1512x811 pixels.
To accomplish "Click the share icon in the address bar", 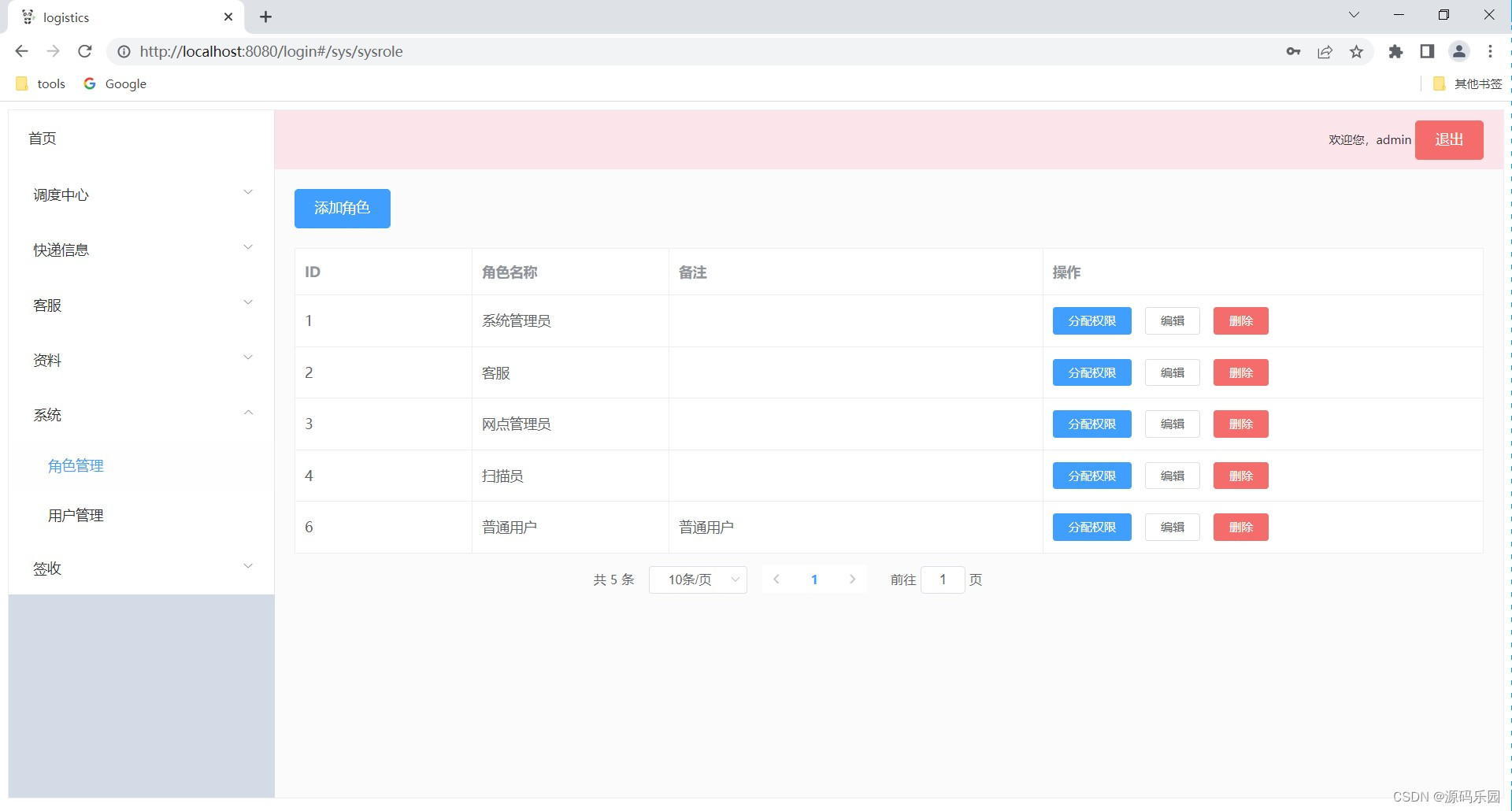I will [1325, 51].
